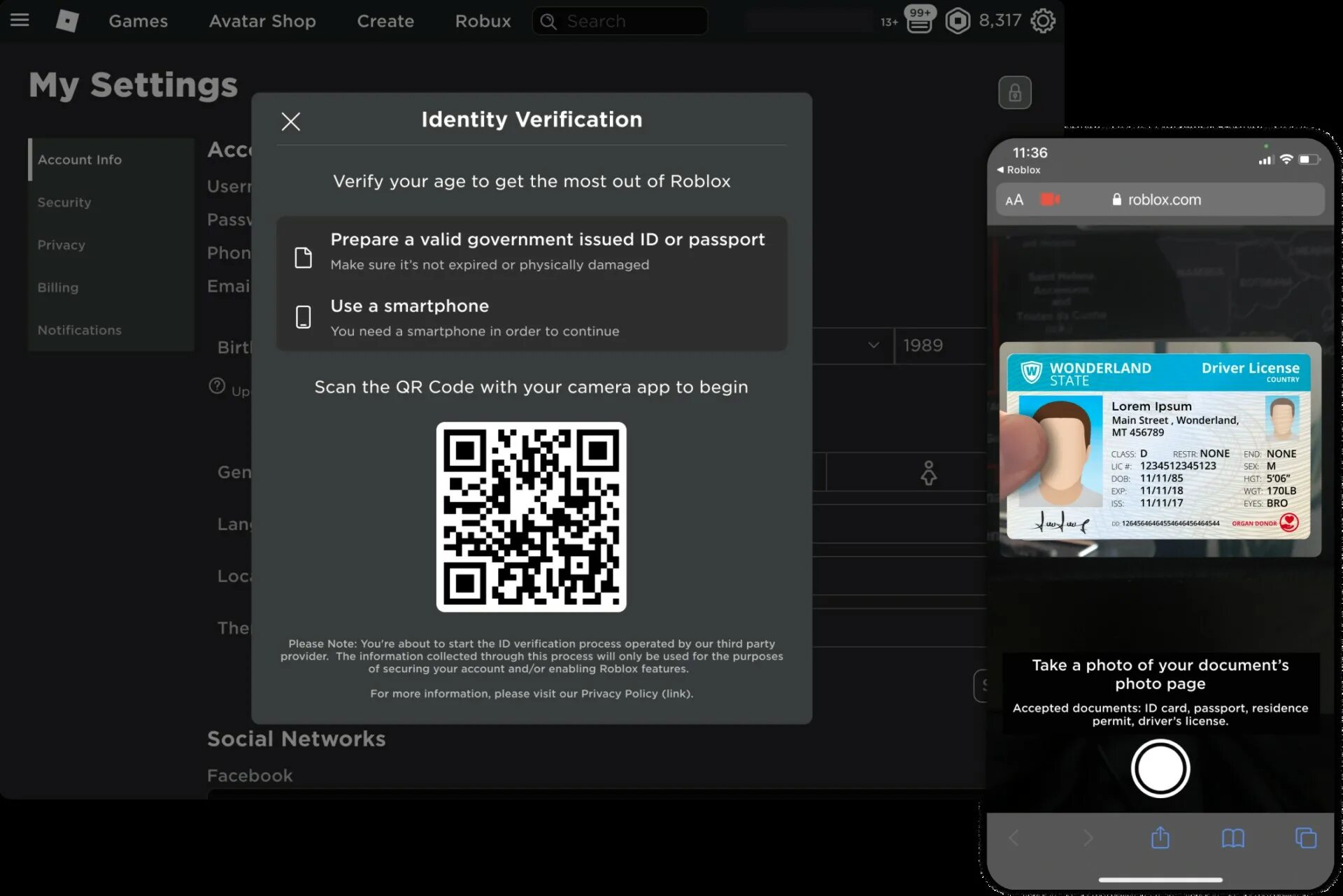Image resolution: width=1343 pixels, height=896 pixels.
Task: Click the document ID icon in verification dialog
Action: click(304, 252)
